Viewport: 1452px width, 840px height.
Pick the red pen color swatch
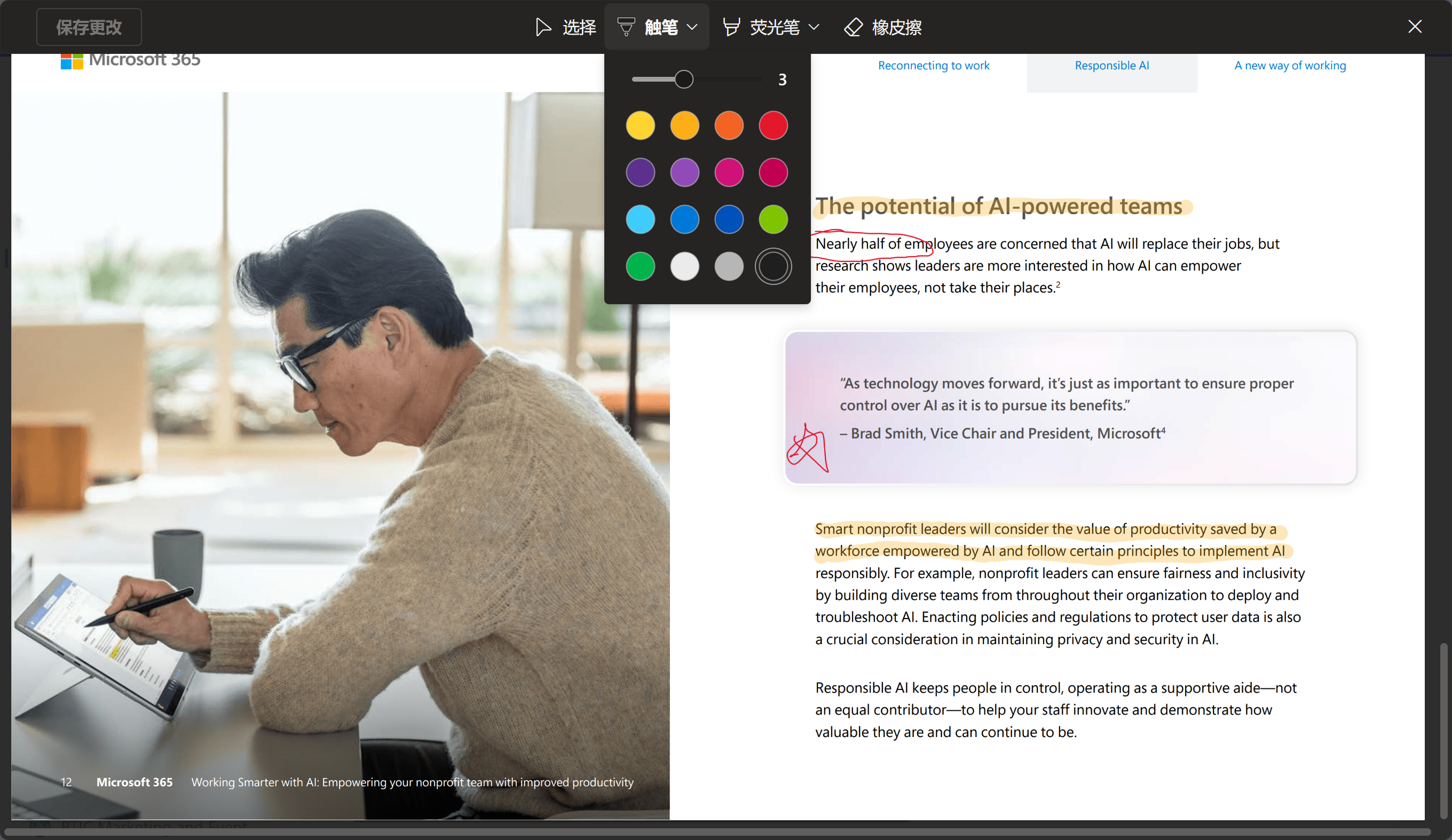pos(772,125)
